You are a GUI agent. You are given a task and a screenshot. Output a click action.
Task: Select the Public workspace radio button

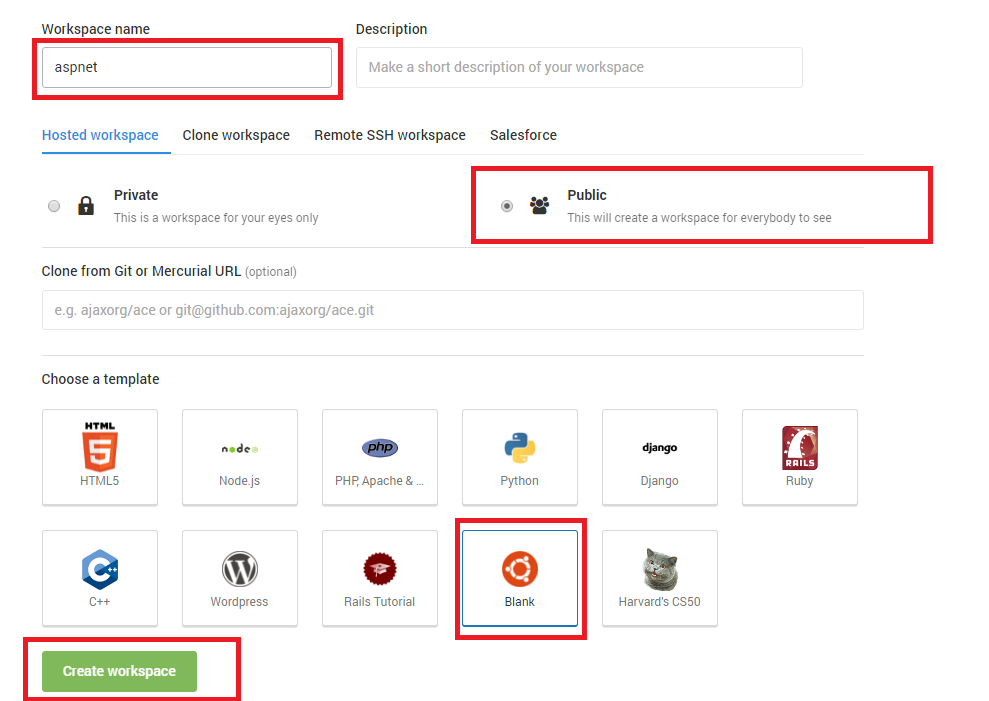[507, 206]
